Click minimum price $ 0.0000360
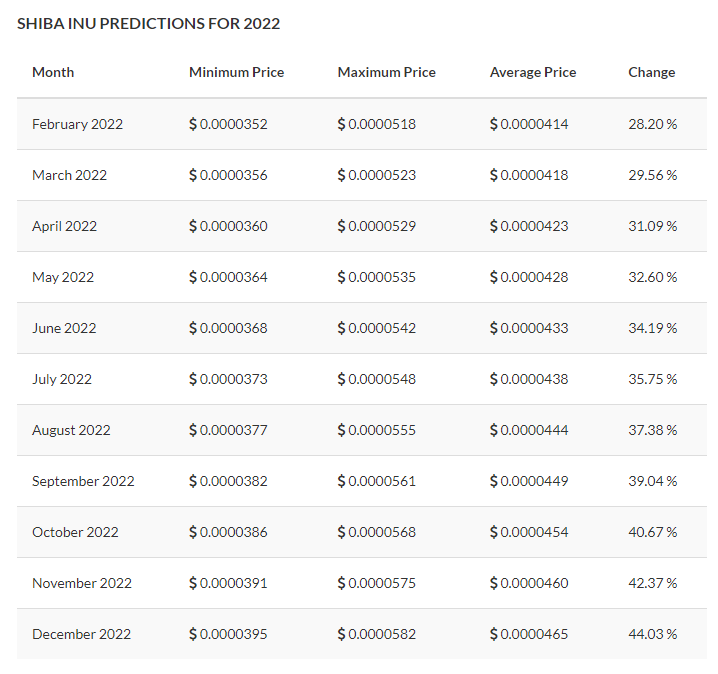 pos(228,226)
